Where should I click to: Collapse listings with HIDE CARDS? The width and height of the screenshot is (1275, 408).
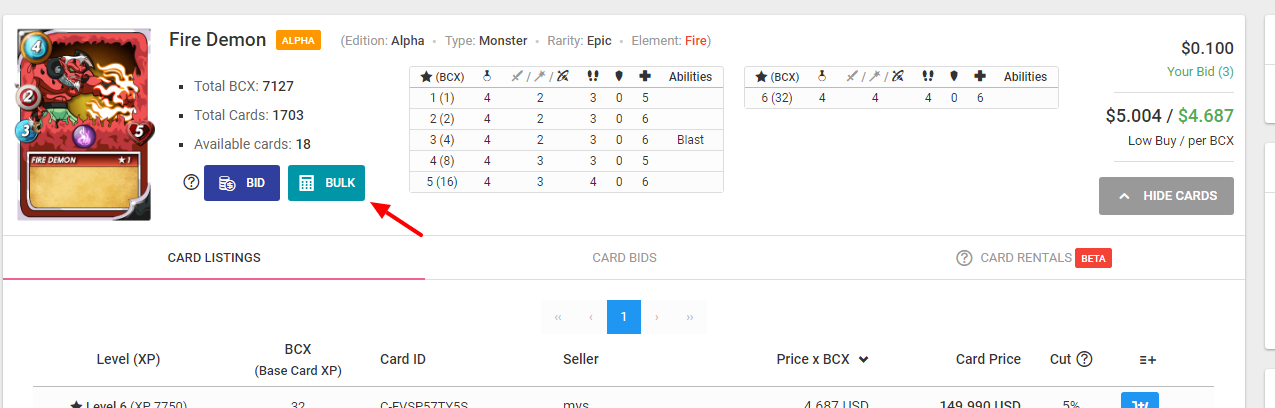[1166, 196]
